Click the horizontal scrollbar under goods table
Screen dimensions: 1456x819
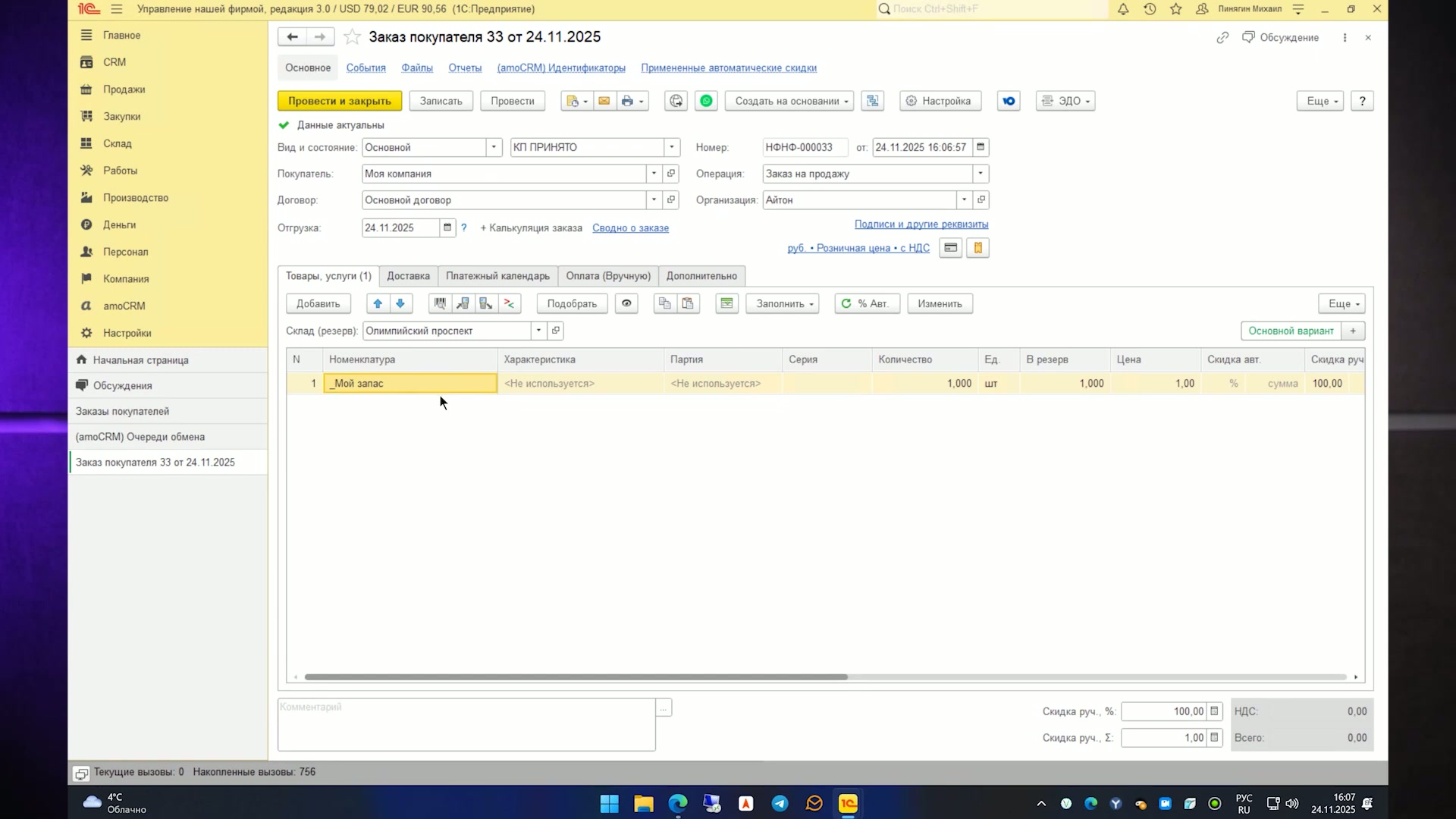coord(576,677)
